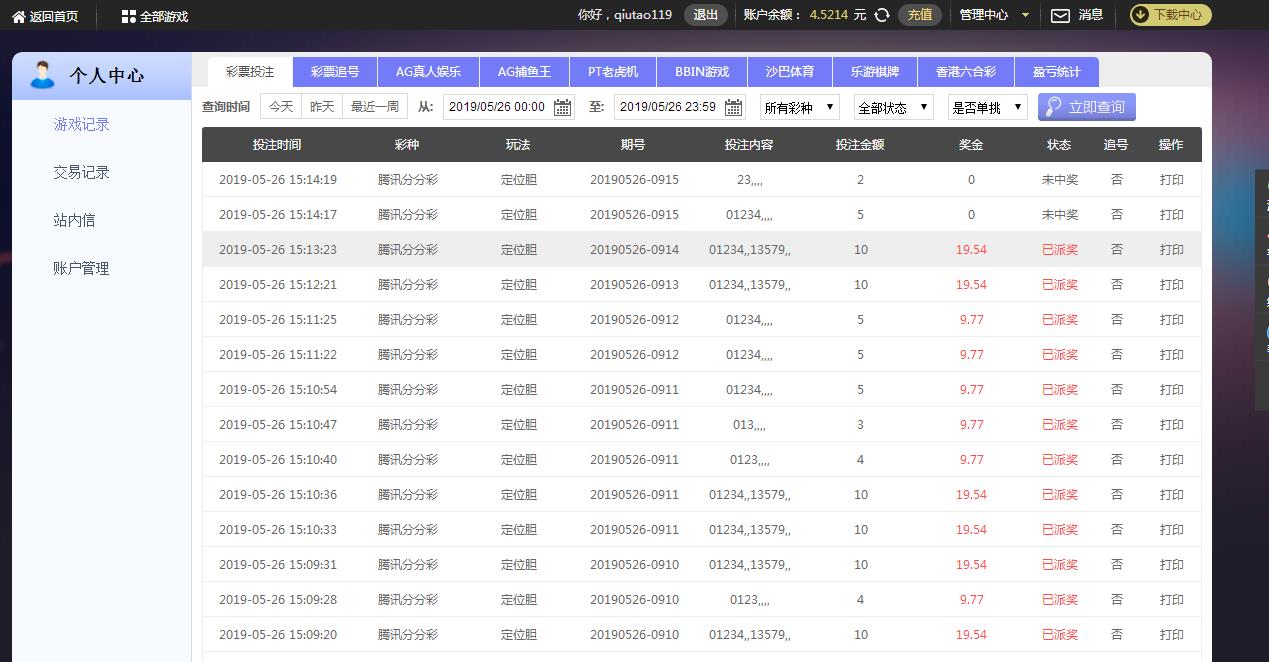This screenshot has width=1269, height=662.
Task: Click the home icon to return home
Action: pyautogui.click(x=18, y=16)
